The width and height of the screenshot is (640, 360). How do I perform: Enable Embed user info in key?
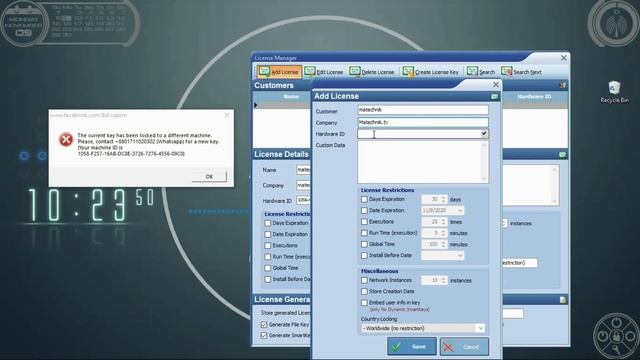pos(364,303)
